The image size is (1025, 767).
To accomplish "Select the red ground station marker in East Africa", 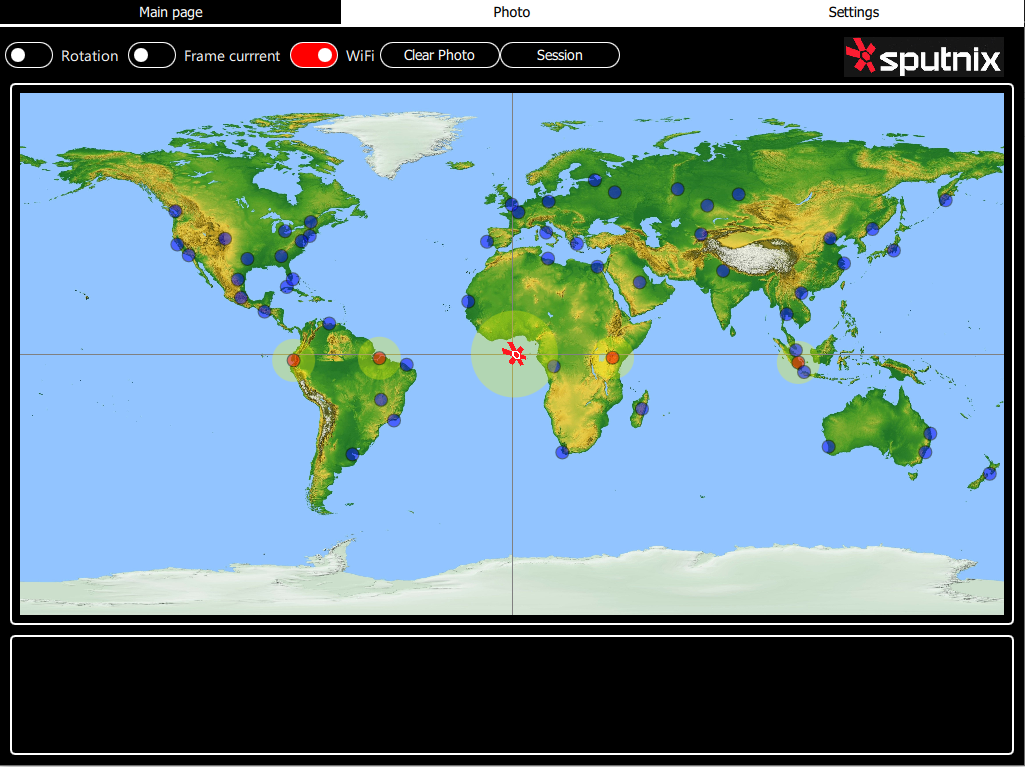I will 613,356.
